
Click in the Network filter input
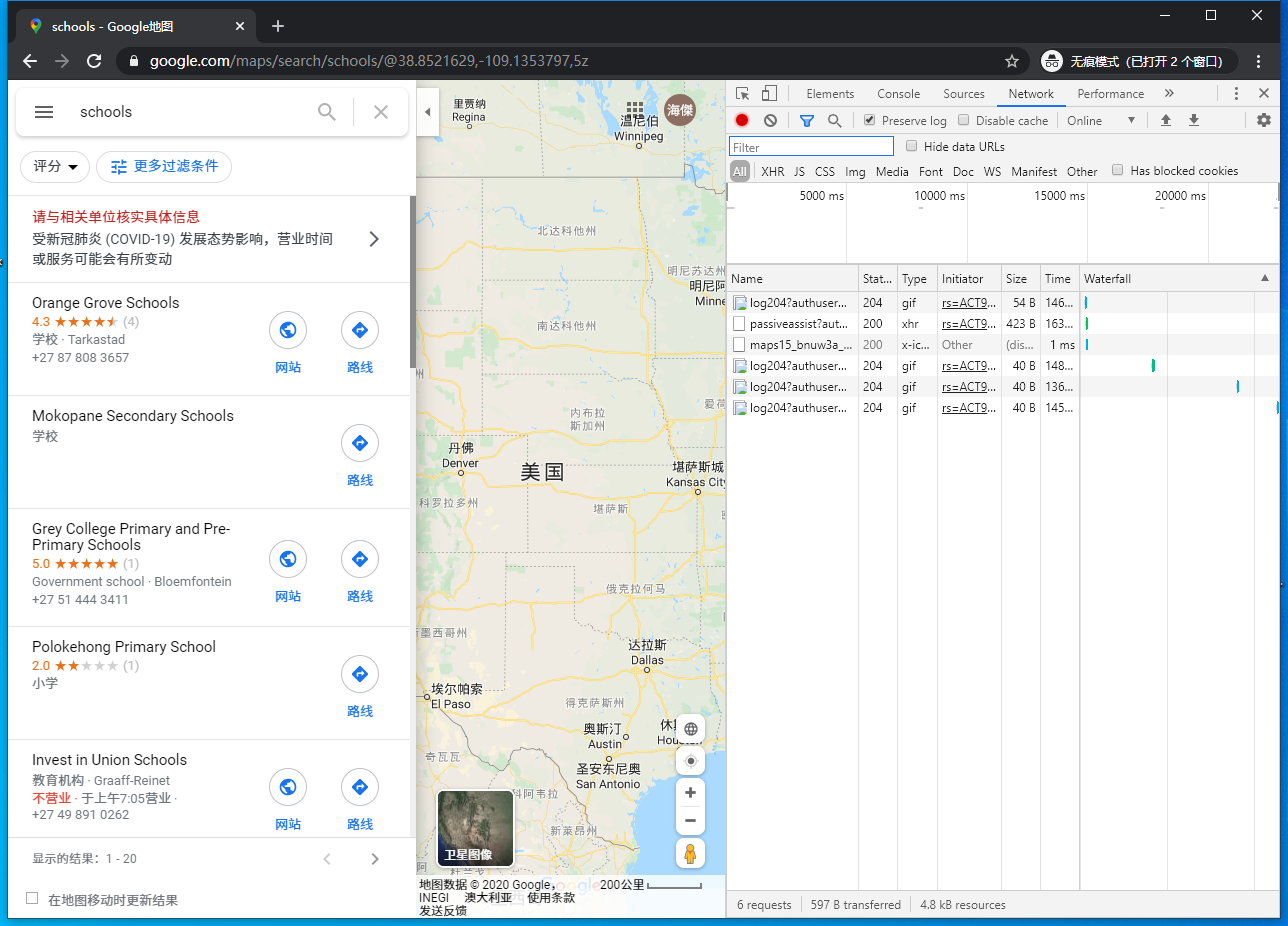(x=812, y=147)
